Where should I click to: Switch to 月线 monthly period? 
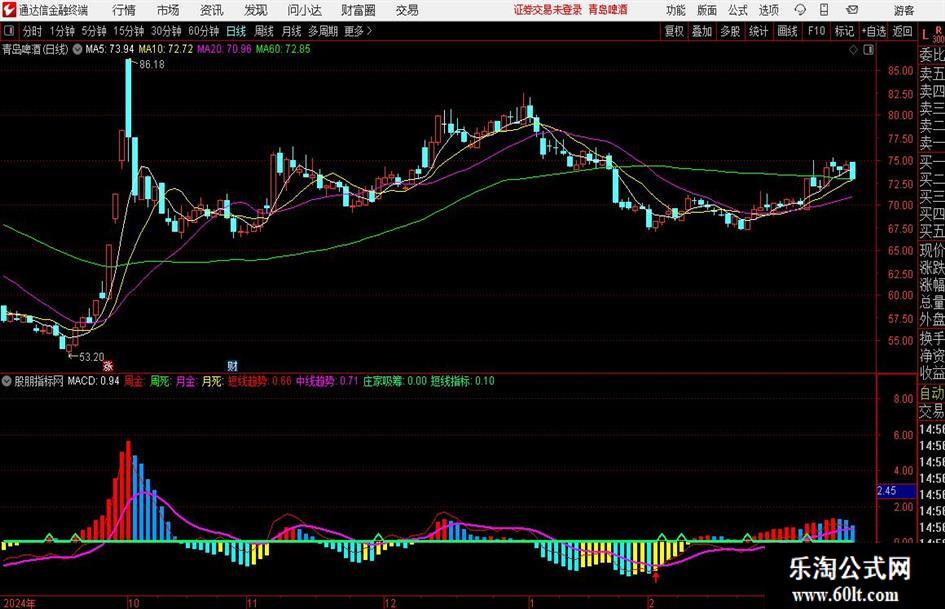click(x=292, y=31)
